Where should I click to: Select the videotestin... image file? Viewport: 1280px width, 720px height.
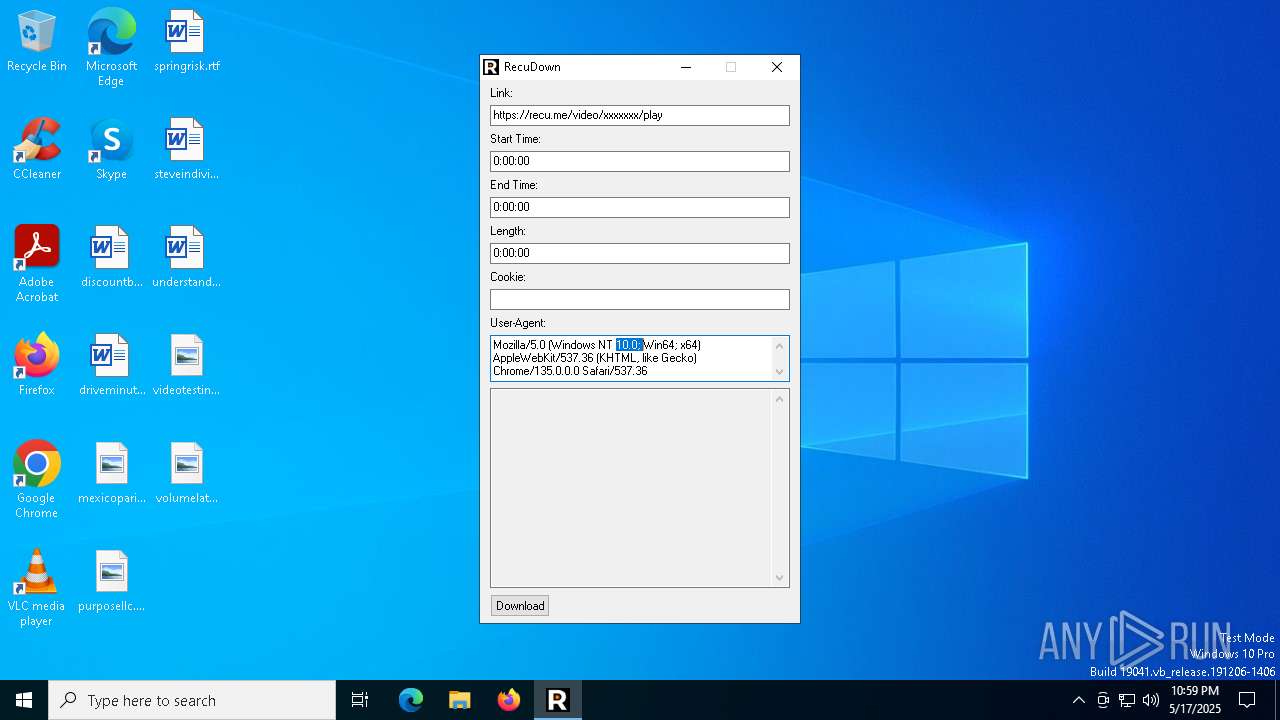[x=186, y=366]
